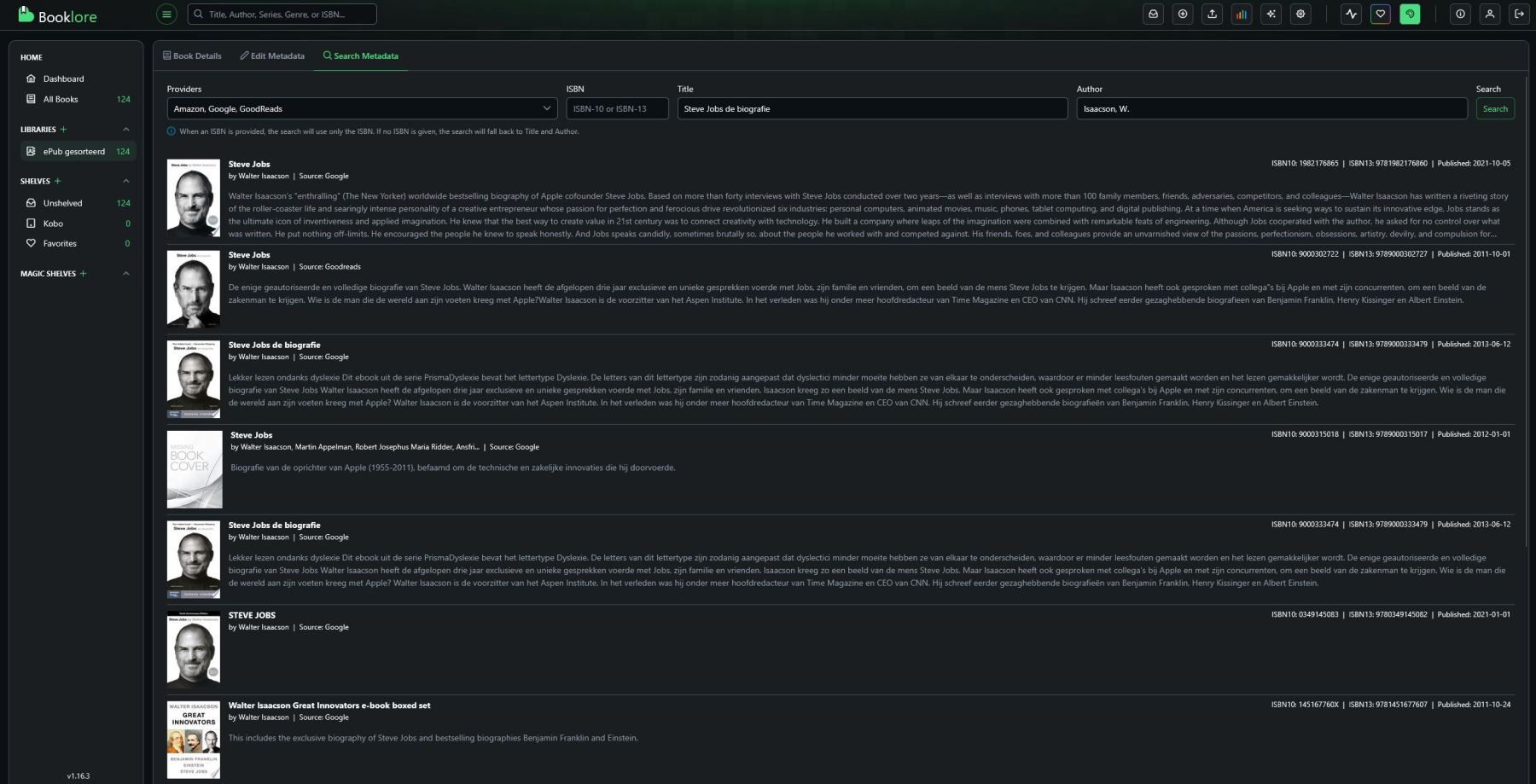
Task: Open settings via the gear icon
Action: coord(1300,14)
